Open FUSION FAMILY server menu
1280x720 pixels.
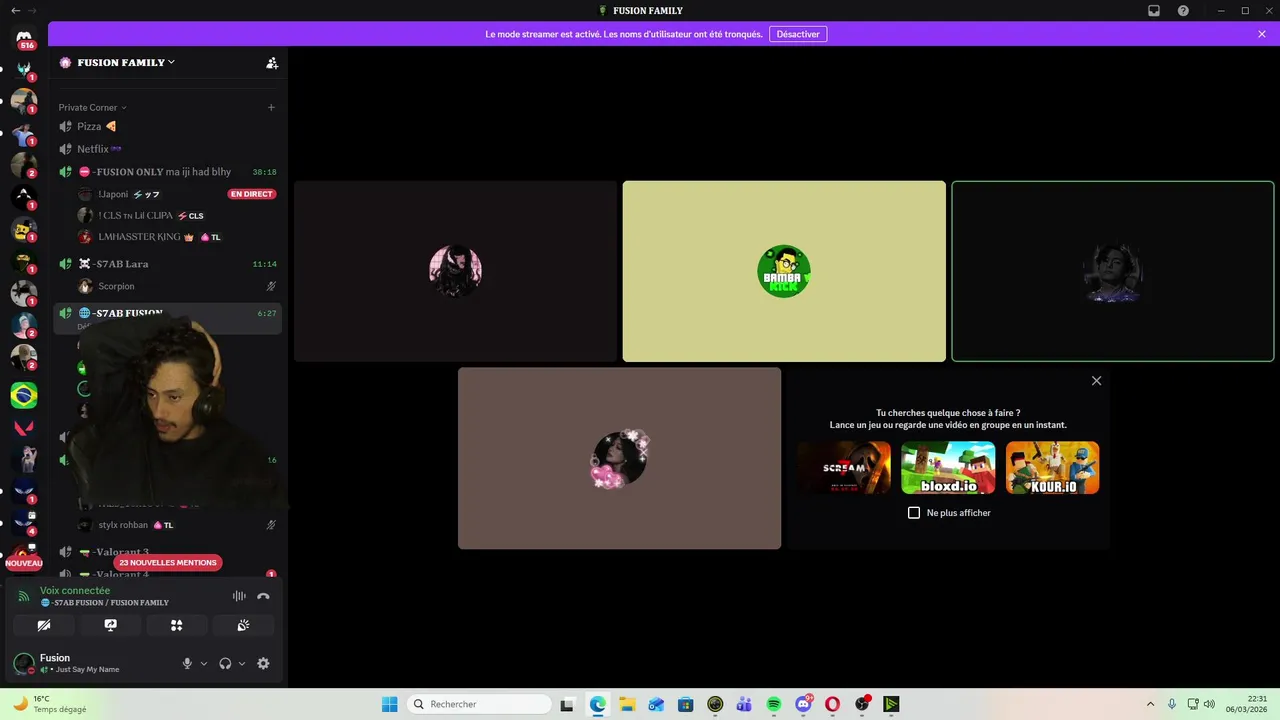126,62
